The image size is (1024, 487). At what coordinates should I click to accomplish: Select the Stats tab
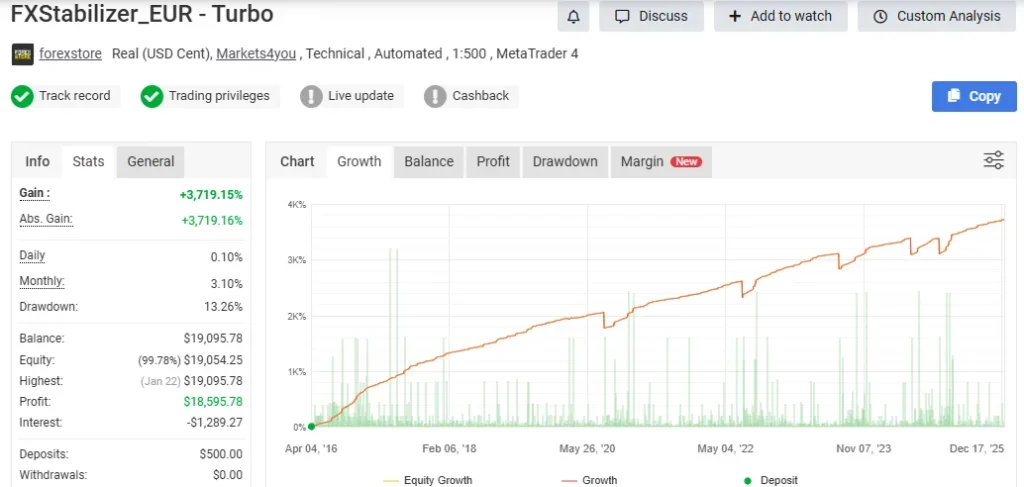tap(88, 161)
